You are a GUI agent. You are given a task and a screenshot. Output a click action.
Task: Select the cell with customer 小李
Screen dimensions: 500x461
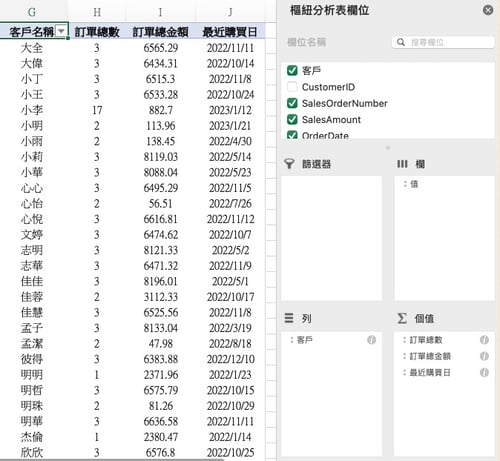tap(32, 110)
